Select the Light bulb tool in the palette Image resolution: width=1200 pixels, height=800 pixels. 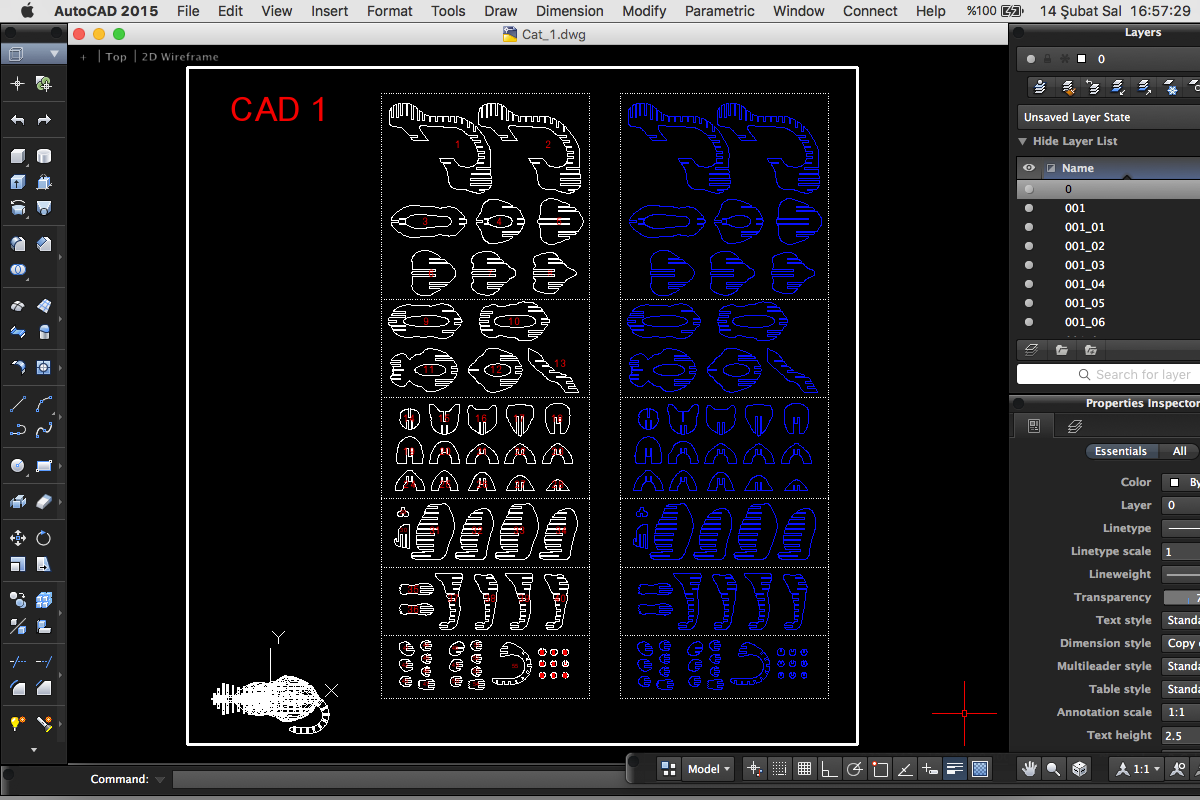point(18,722)
